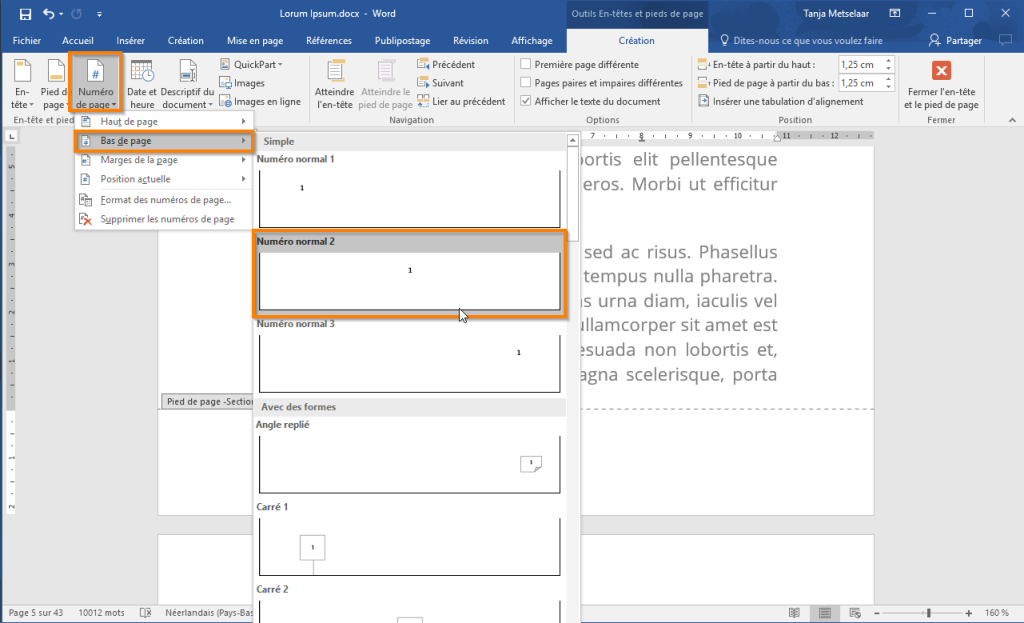Image resolution: width=1024 pixels, height=623 pixels.
Task: Close header and footer with red X
Action: tap(941, 71)
